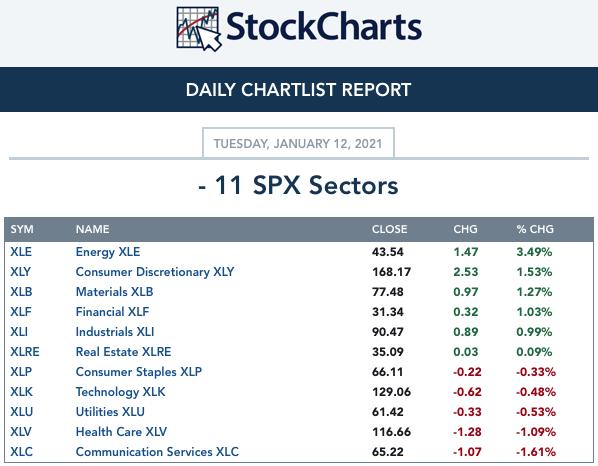Open the Technology XLK link

coord(121,392)
